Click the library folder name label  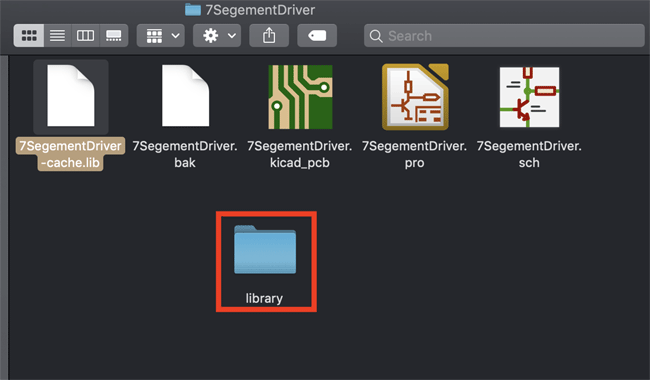click(x=264, y=298)
